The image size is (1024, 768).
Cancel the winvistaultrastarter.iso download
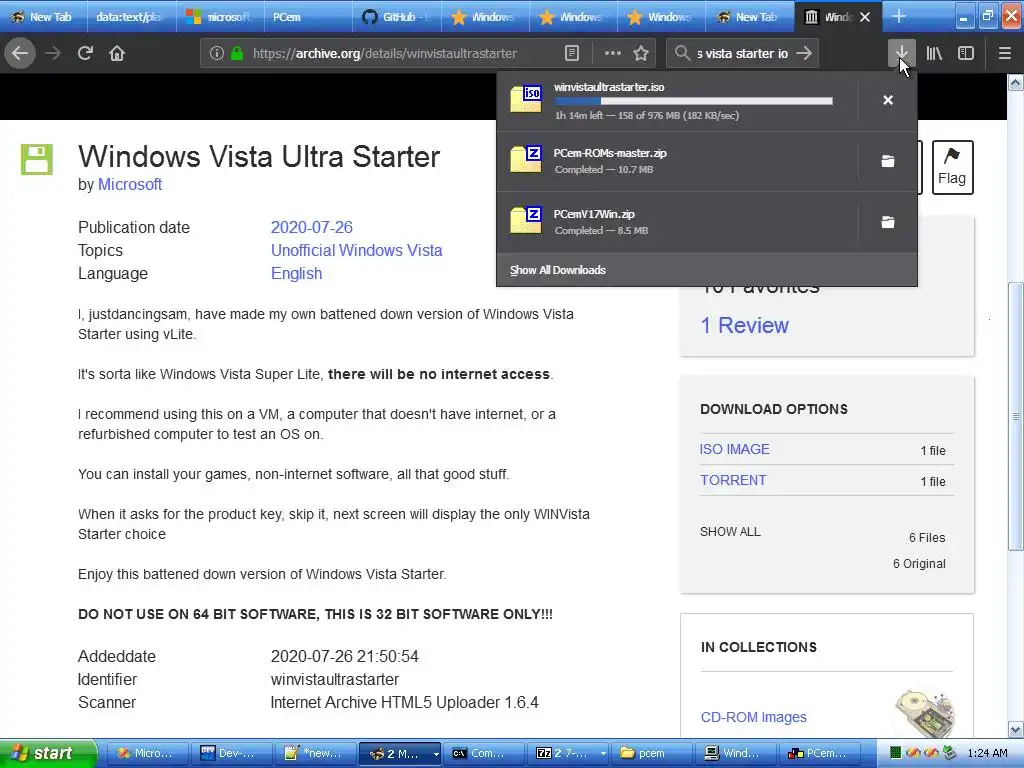click(888, 100)
